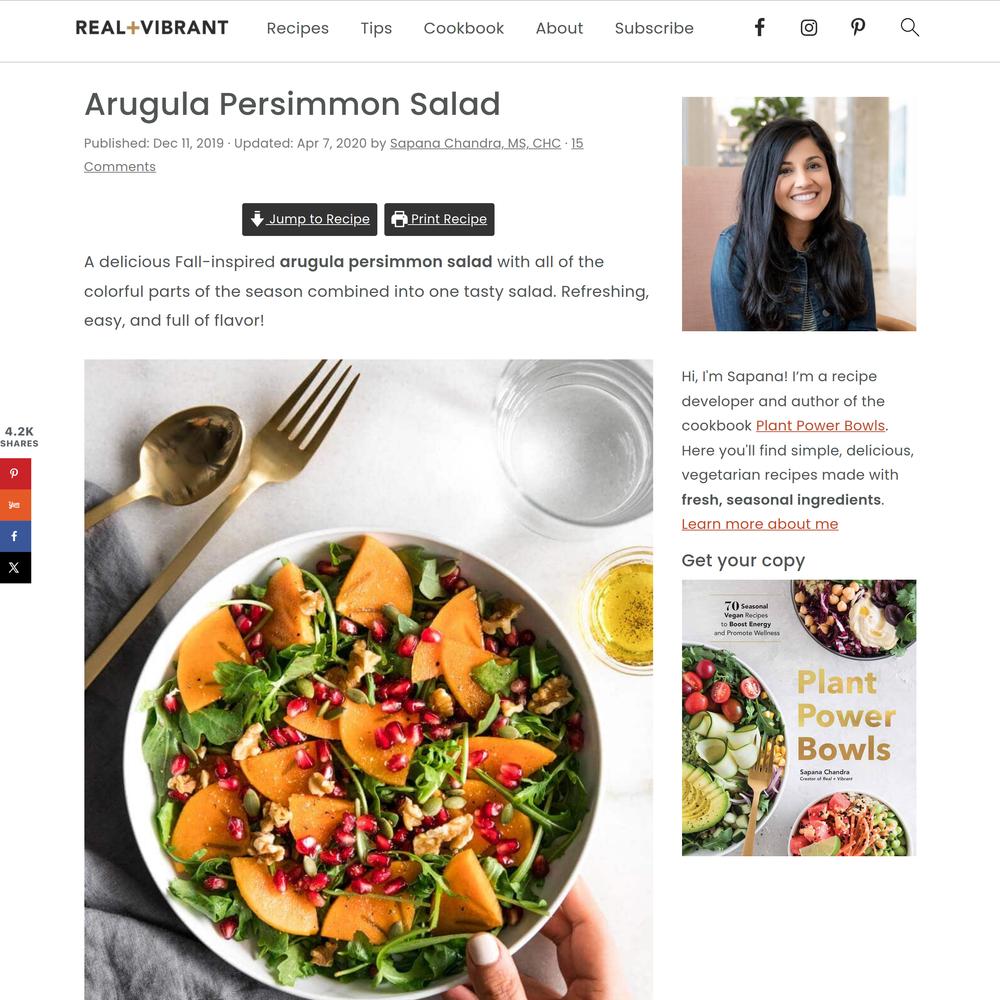Open the Plant Power Bowls text link
The height and width of the screenshot is (1000, 1000).
coord(820,425)
